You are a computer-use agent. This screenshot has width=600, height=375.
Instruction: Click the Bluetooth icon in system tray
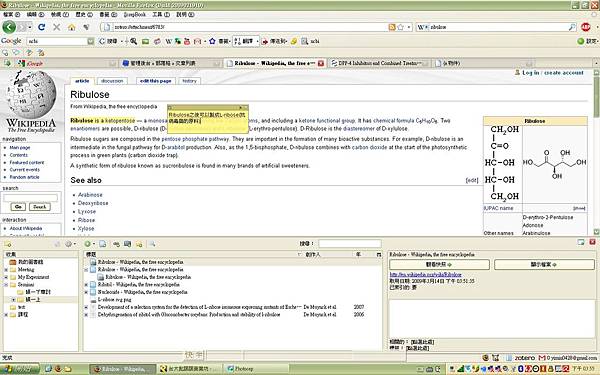pyautogui.click(x=521, y=369)
